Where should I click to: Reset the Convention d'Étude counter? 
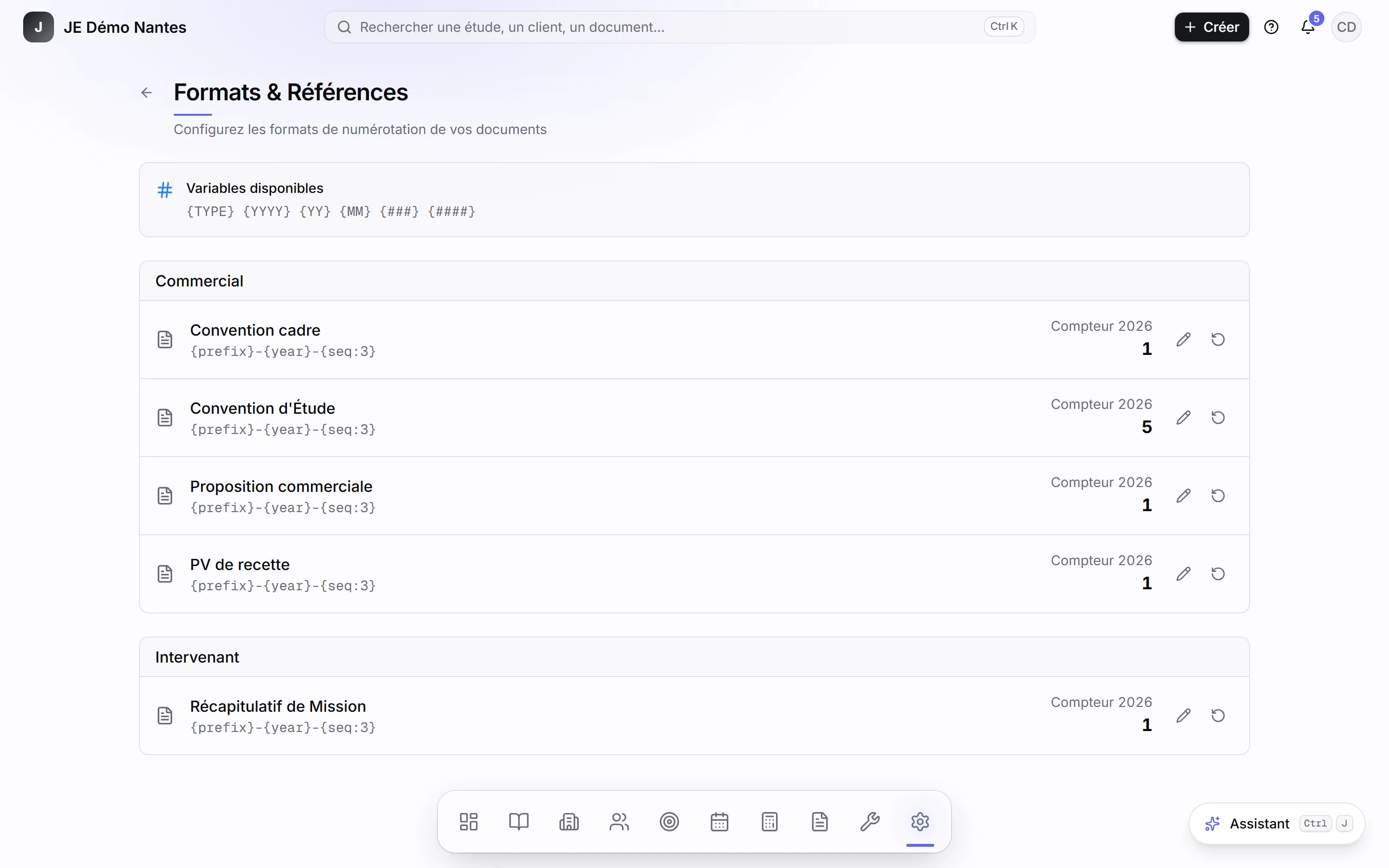click(x=1218, y=417)
